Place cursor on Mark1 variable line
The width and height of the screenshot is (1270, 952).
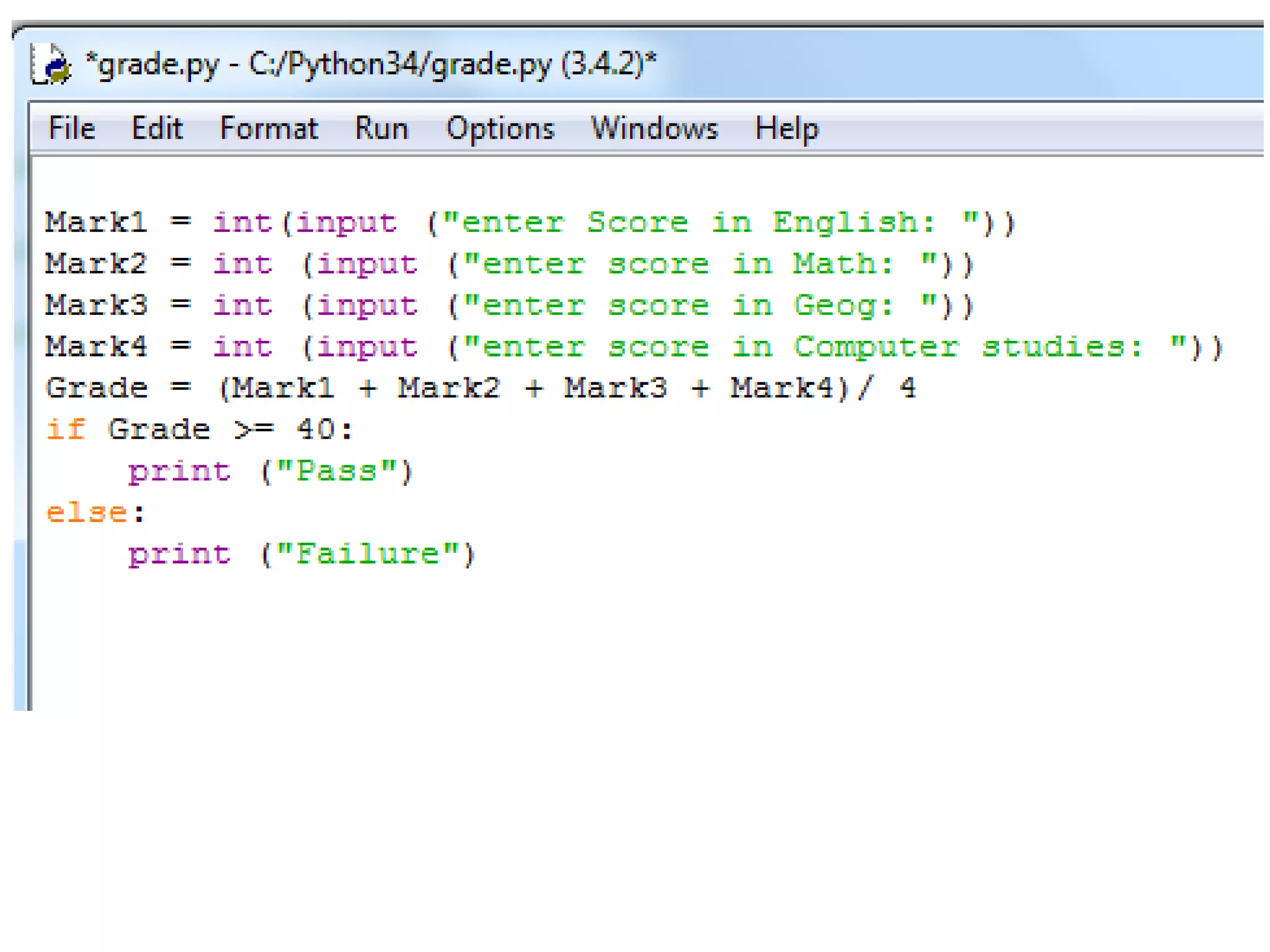(x=96, y=223)
